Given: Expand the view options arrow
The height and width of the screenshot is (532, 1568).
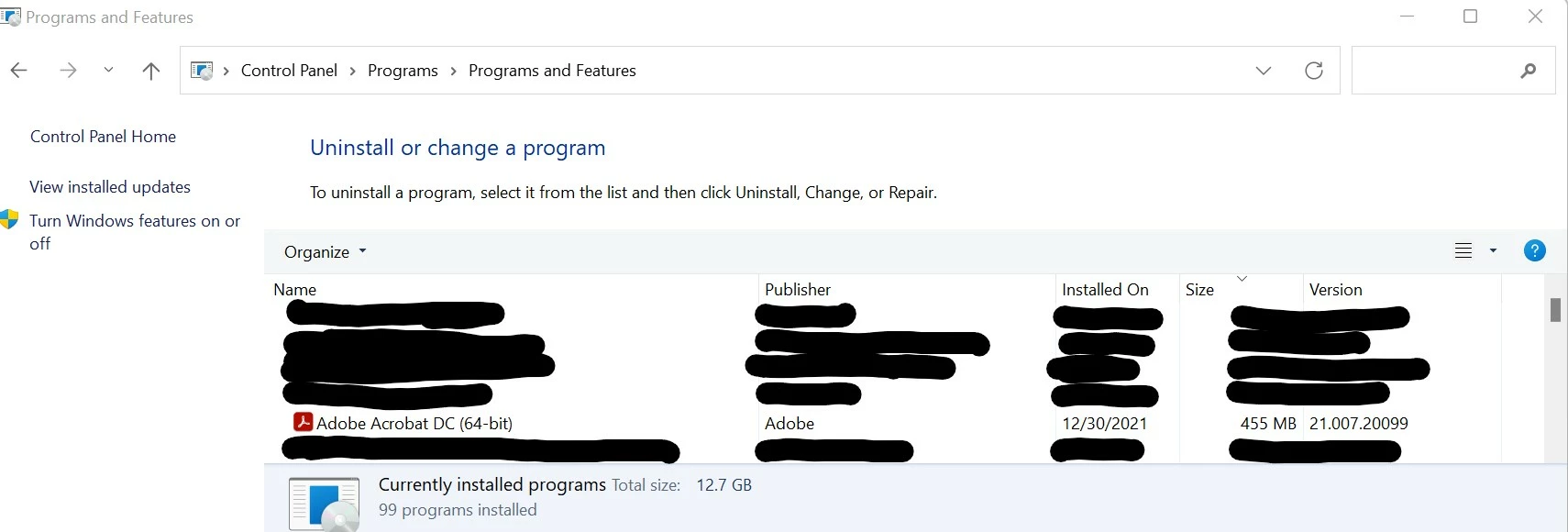Looking at the screenshot, I should [1493, 250].
